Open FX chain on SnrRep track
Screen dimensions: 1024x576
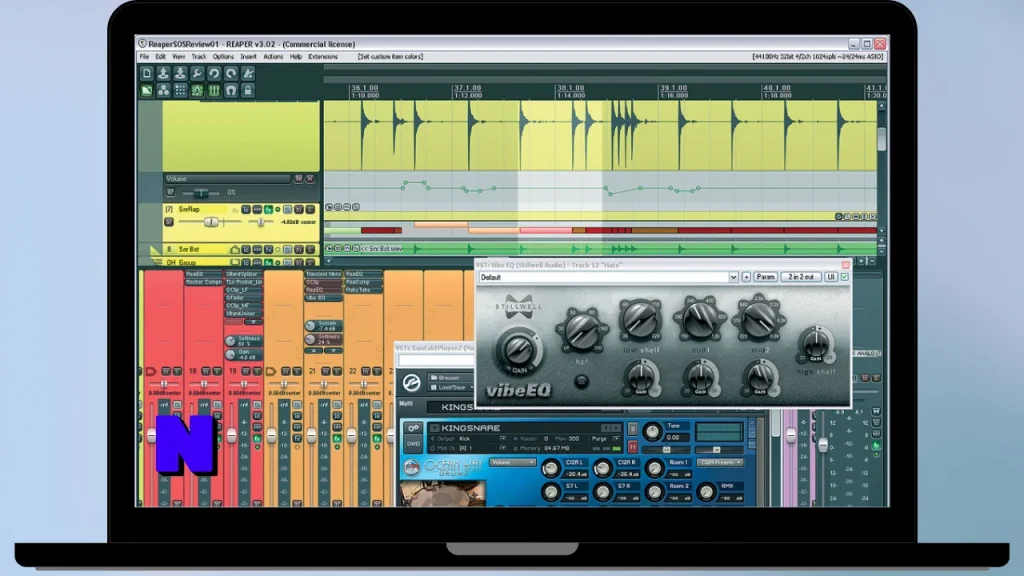click(x=268, y=210)
